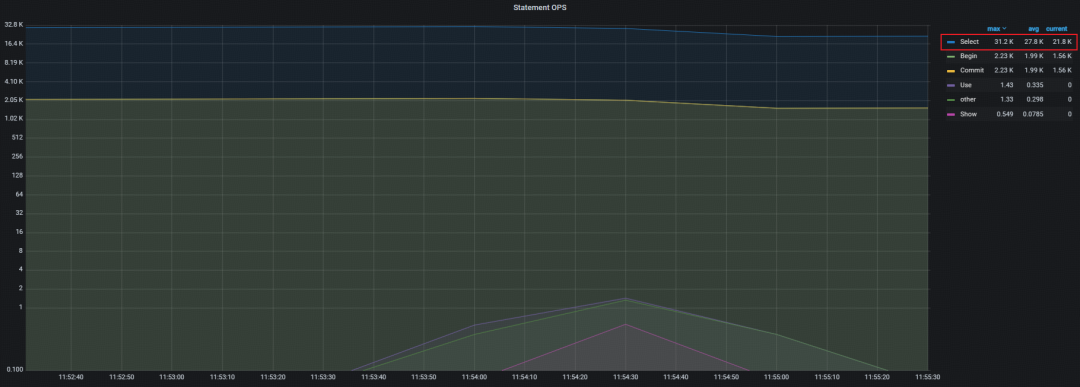The width and height of the screenshot is (1080, 387).
Task: Open the Statement OPS panel title menu
Action: (540, 7)
